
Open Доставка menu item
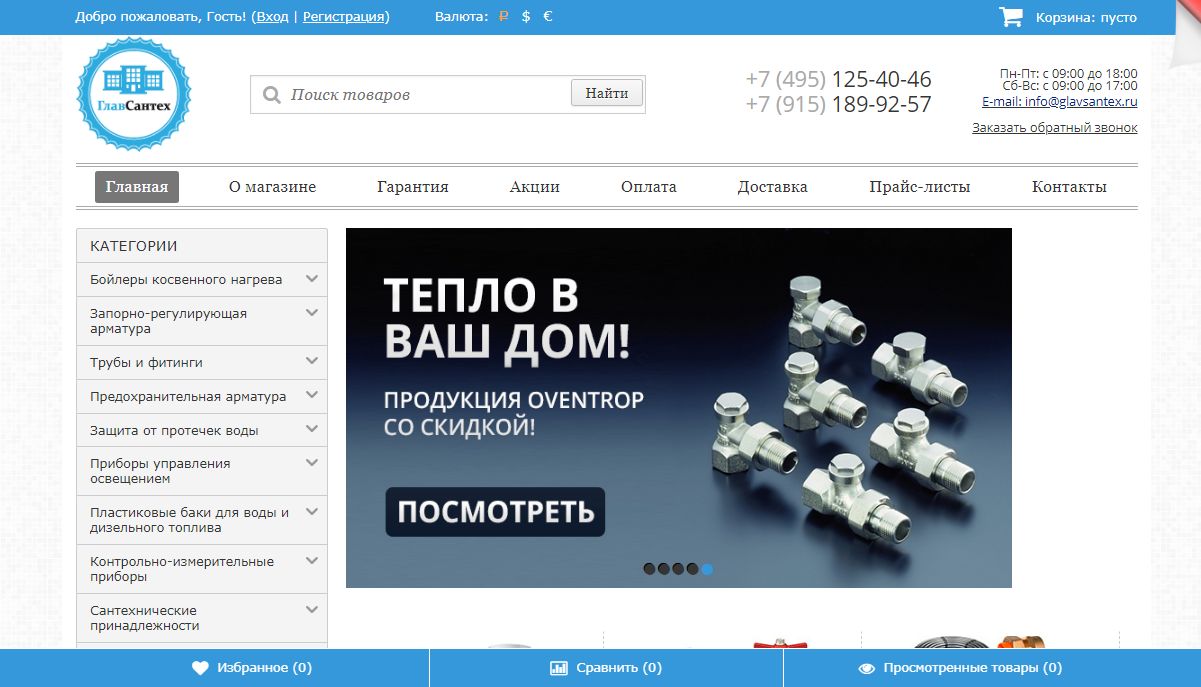pyautogui.click(x=773, y=187)
